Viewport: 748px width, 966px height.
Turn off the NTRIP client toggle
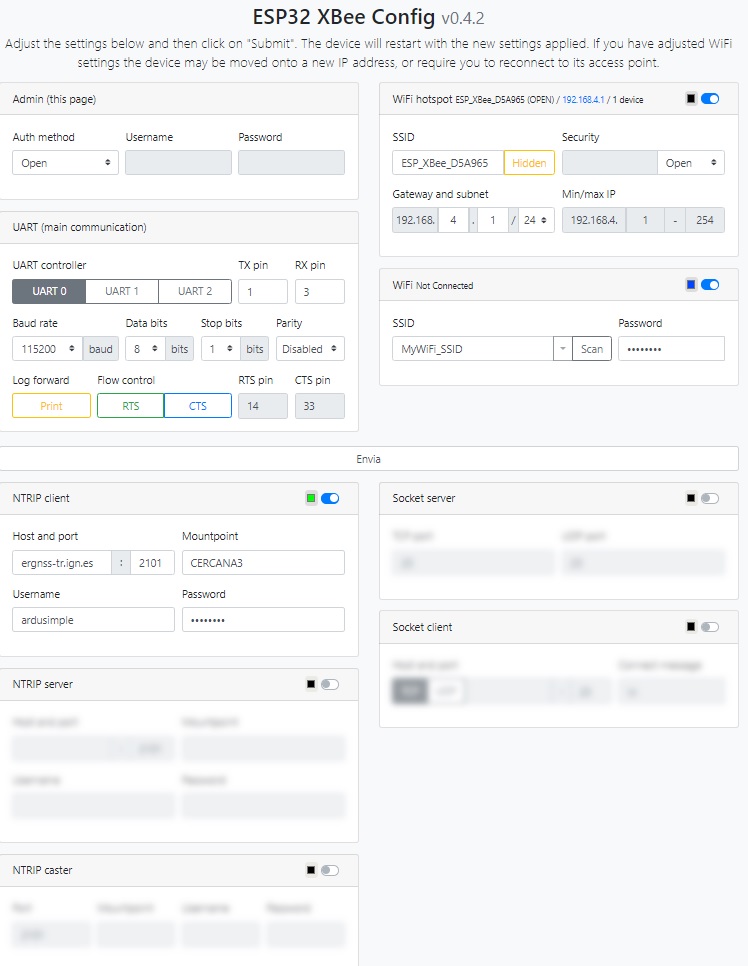pyautogui.click(x=330, y=498)
